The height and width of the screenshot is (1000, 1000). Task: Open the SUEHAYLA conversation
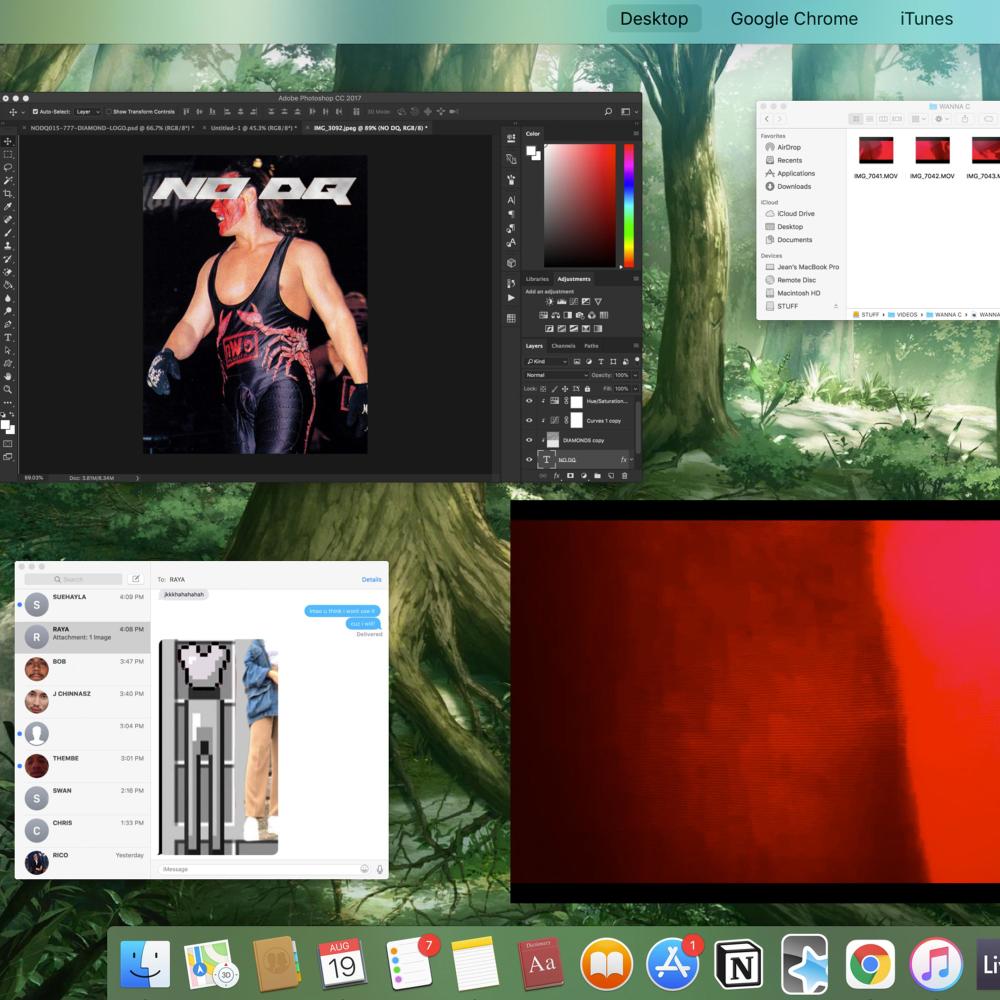(x=83, y=605)
